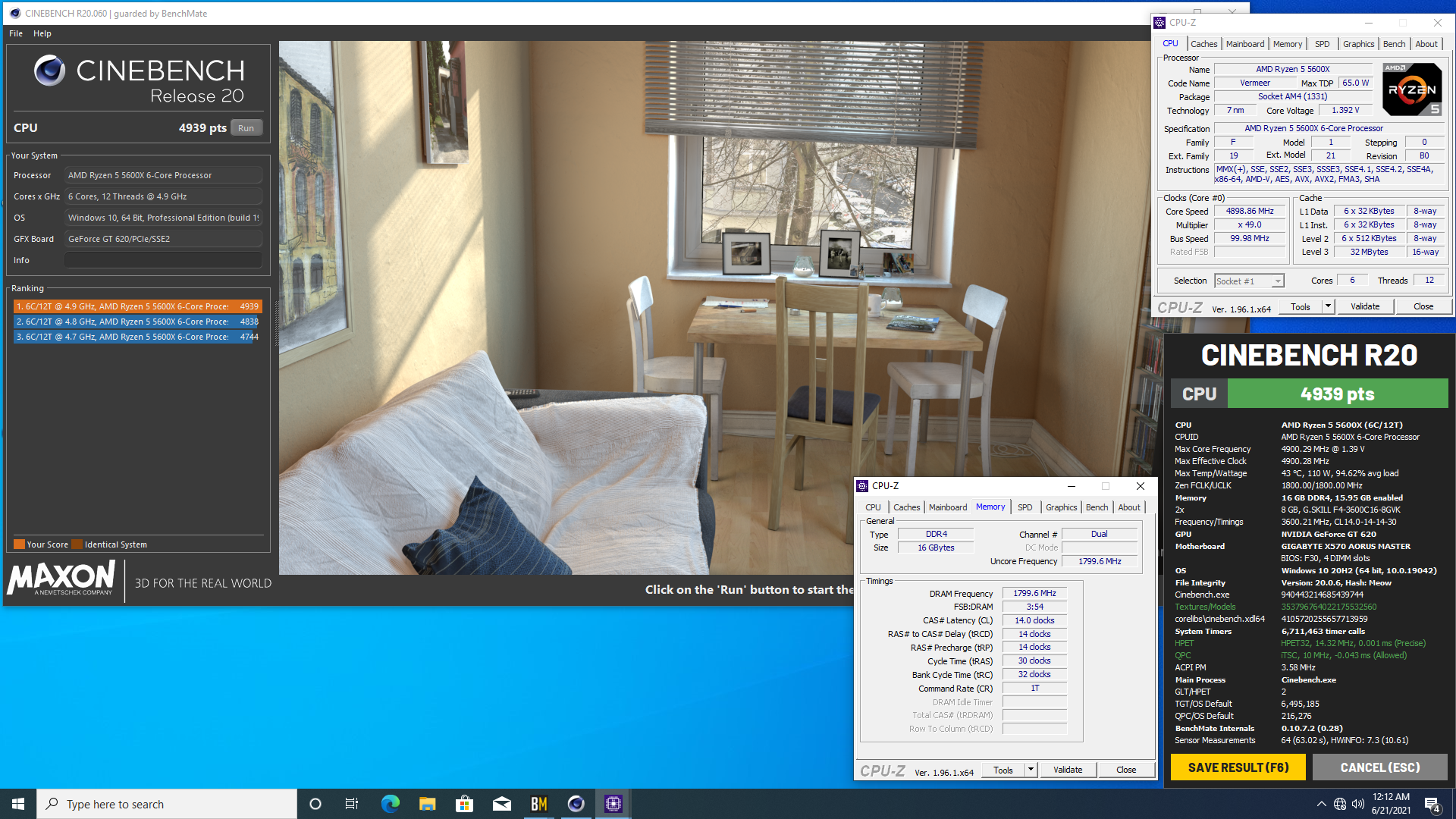Open Task View in the taskbar
Screen dimensions: 1456x819
pos(352,804)
